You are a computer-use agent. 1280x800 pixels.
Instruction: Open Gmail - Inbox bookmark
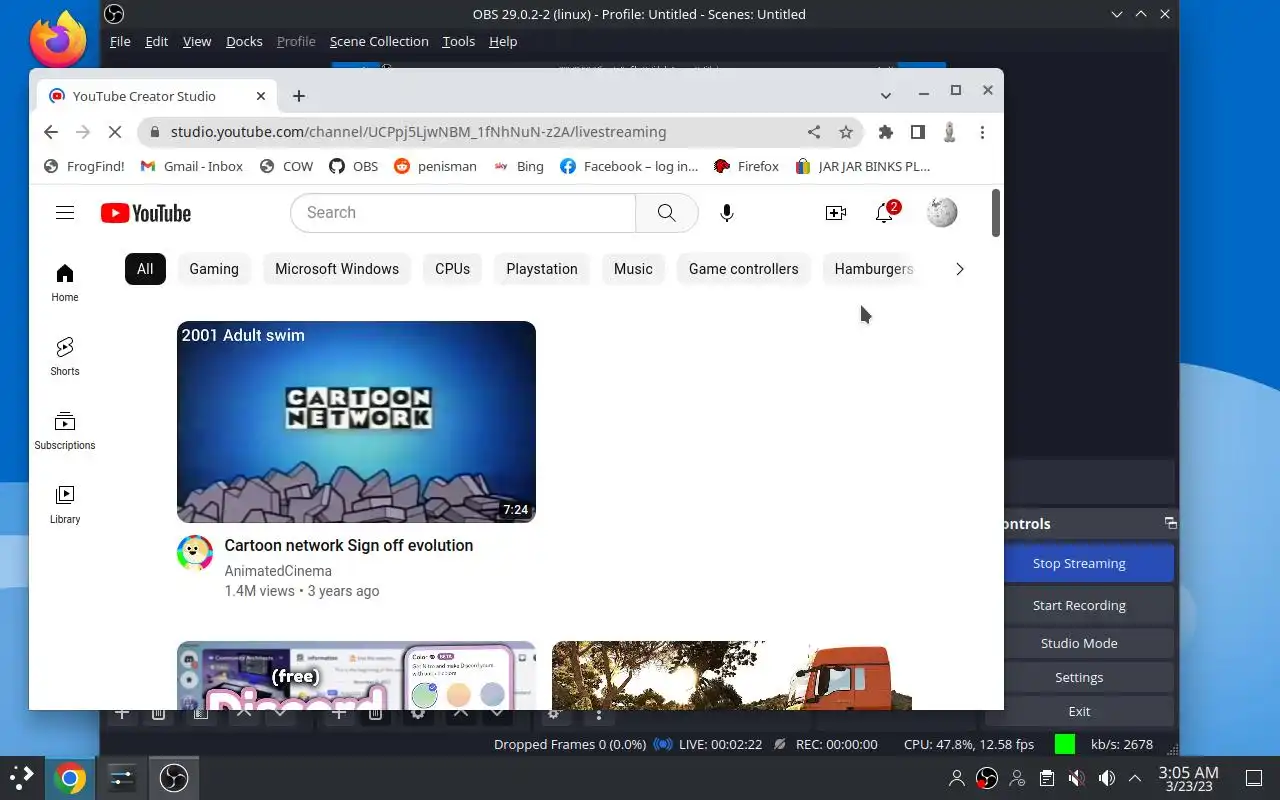191,166
